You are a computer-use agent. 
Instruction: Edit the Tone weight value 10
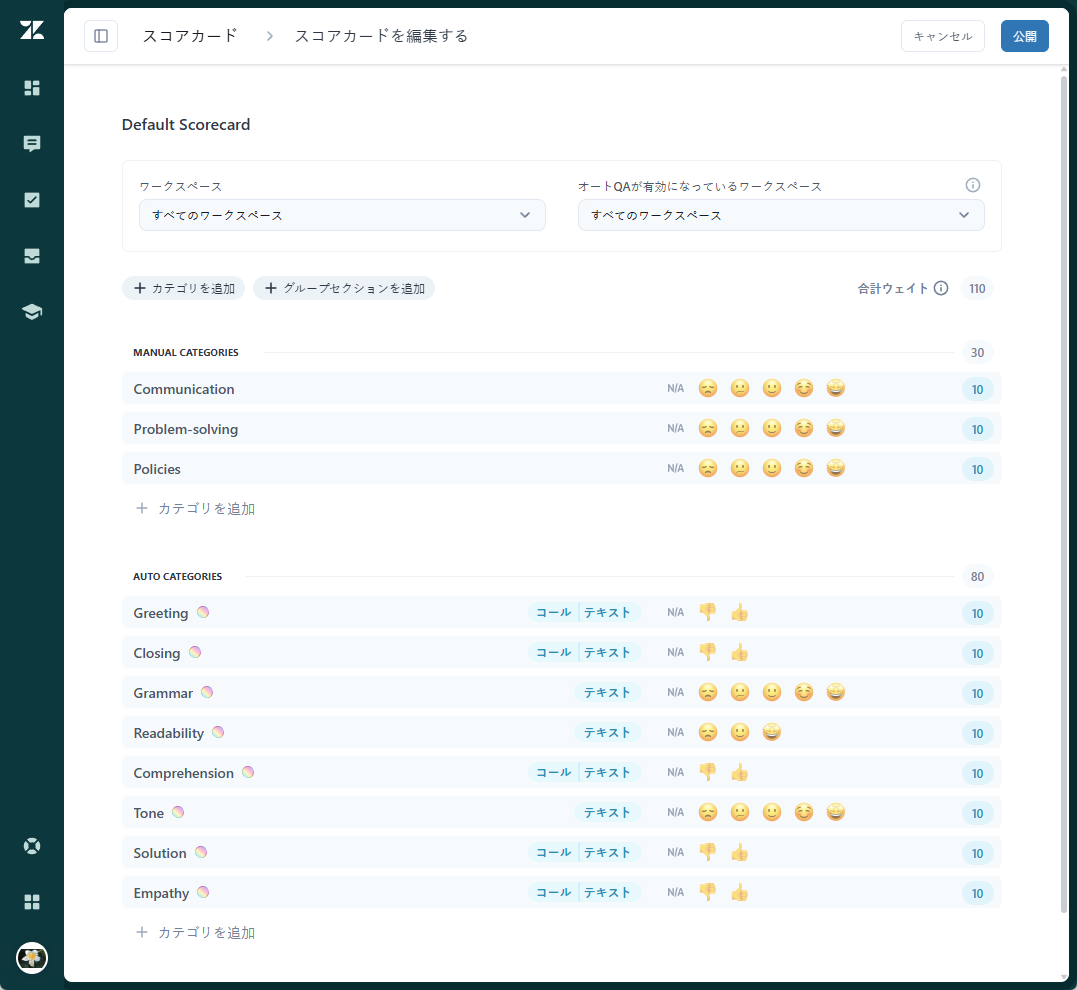[977, 813]
